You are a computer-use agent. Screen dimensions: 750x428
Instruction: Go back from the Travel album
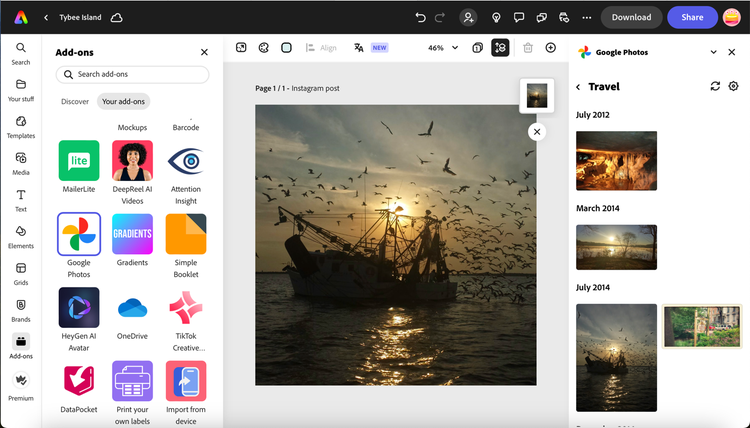[x=578, y=87]
